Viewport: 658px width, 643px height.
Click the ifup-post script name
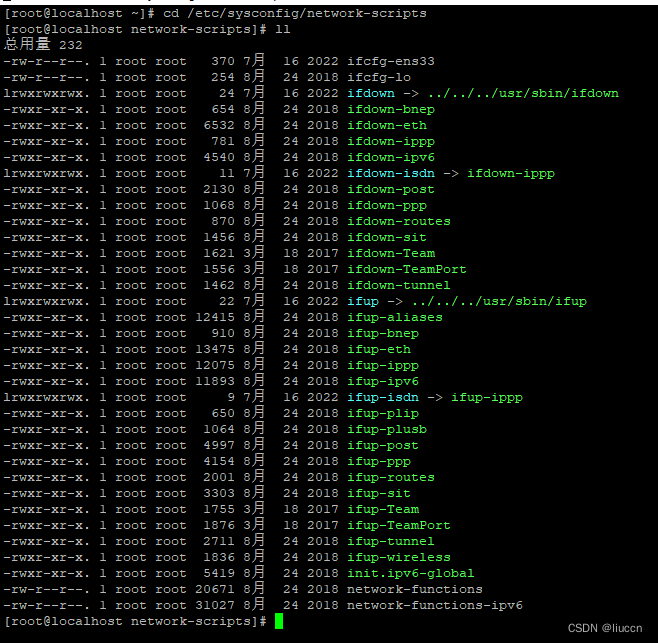tap(383, 445)
